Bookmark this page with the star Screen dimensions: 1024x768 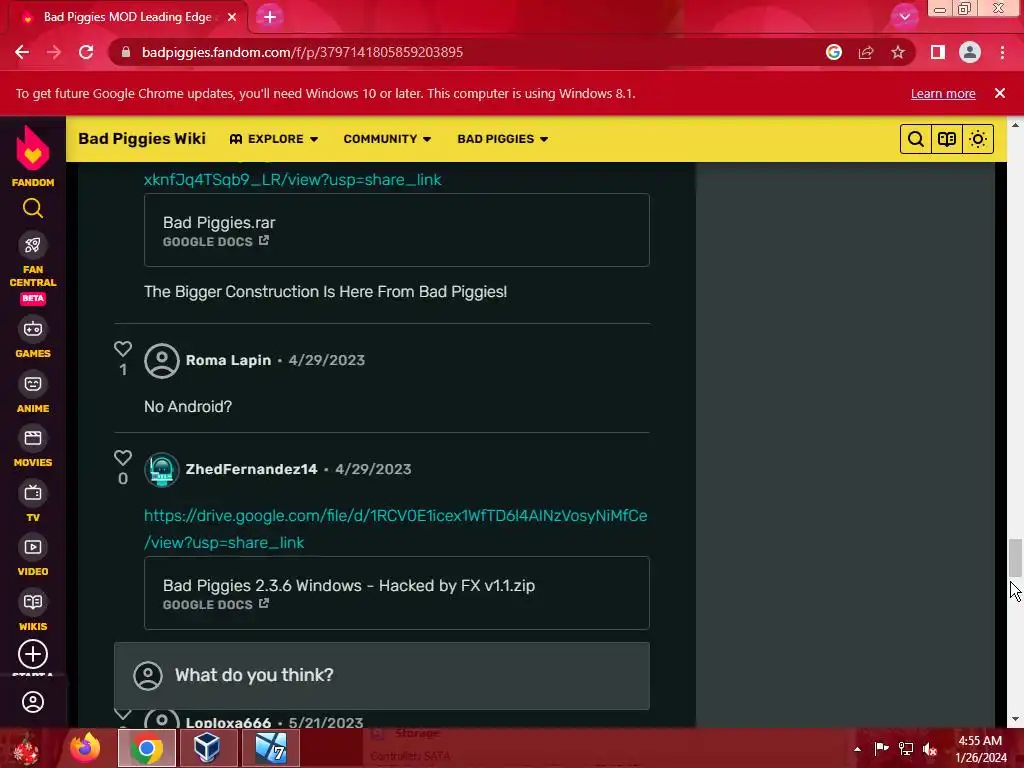[898, 52]
